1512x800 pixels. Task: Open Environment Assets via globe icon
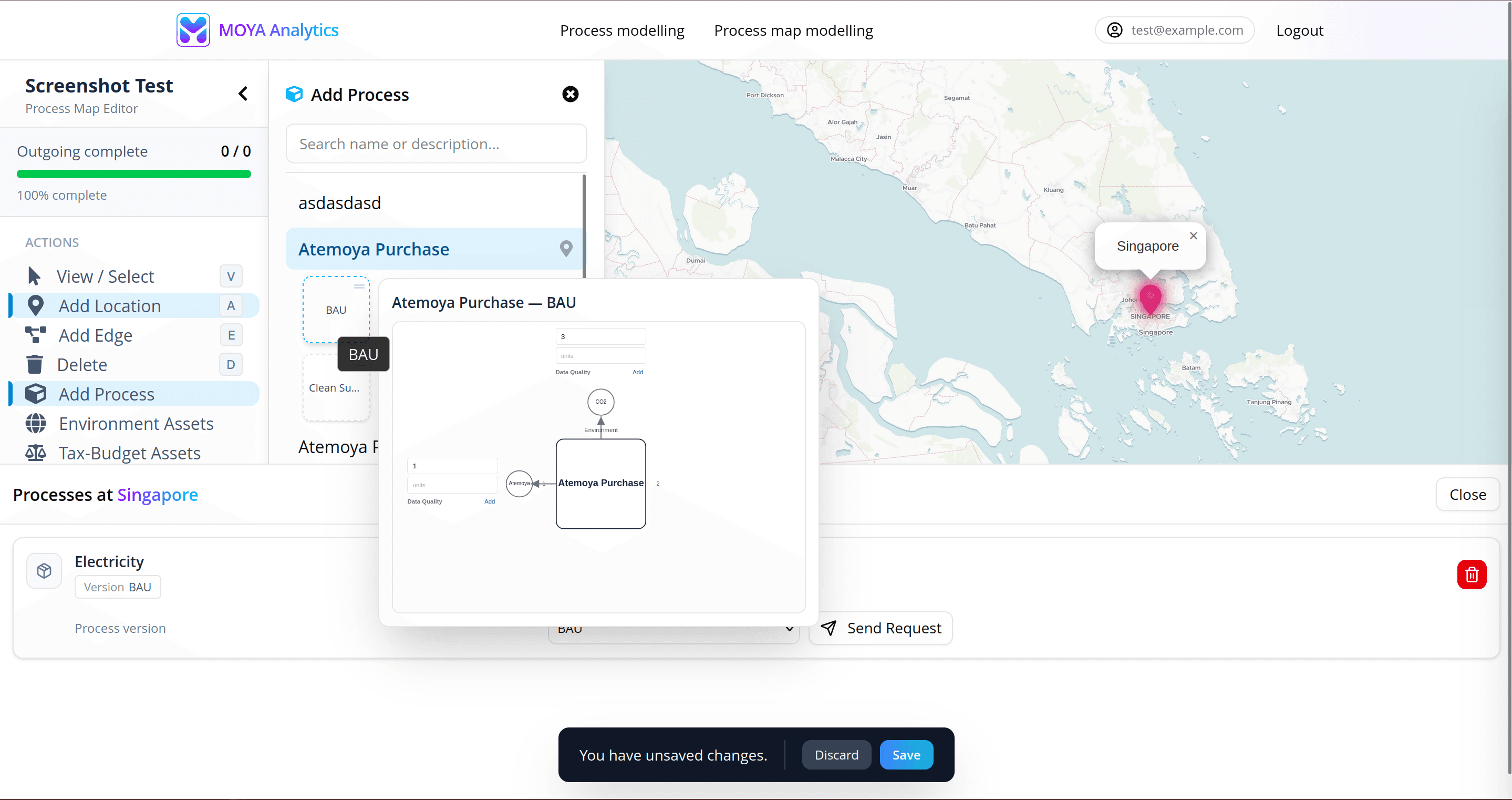[x=36, y=423]
